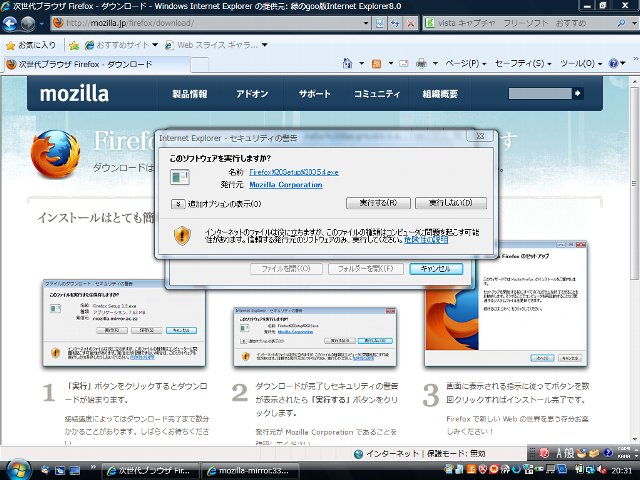Open the address bar dropdown arrow
Image resolution: width=640 pixels, height=480 pixels.
tap(366, 23)
